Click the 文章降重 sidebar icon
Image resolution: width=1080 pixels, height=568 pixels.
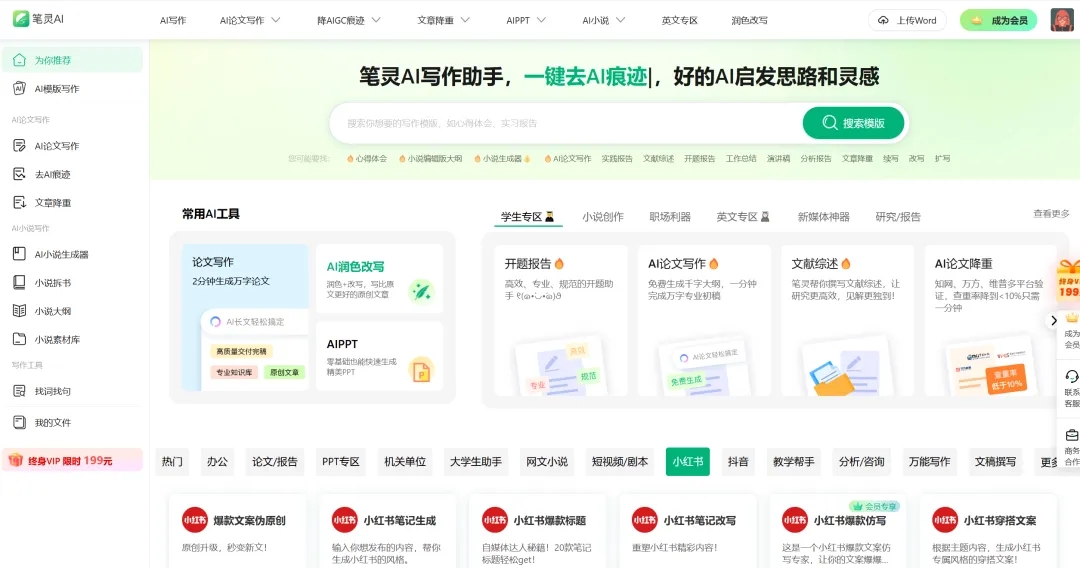point(19,202)
